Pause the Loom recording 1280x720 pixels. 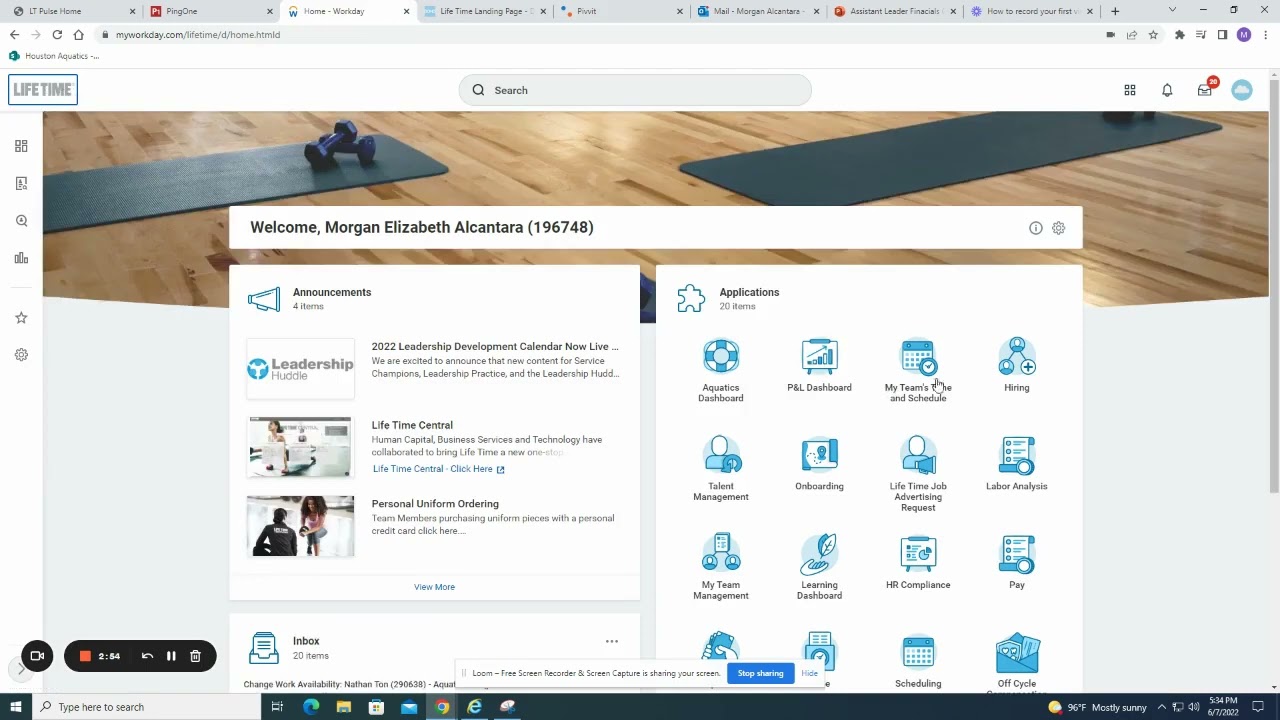[x=171, y=656]
